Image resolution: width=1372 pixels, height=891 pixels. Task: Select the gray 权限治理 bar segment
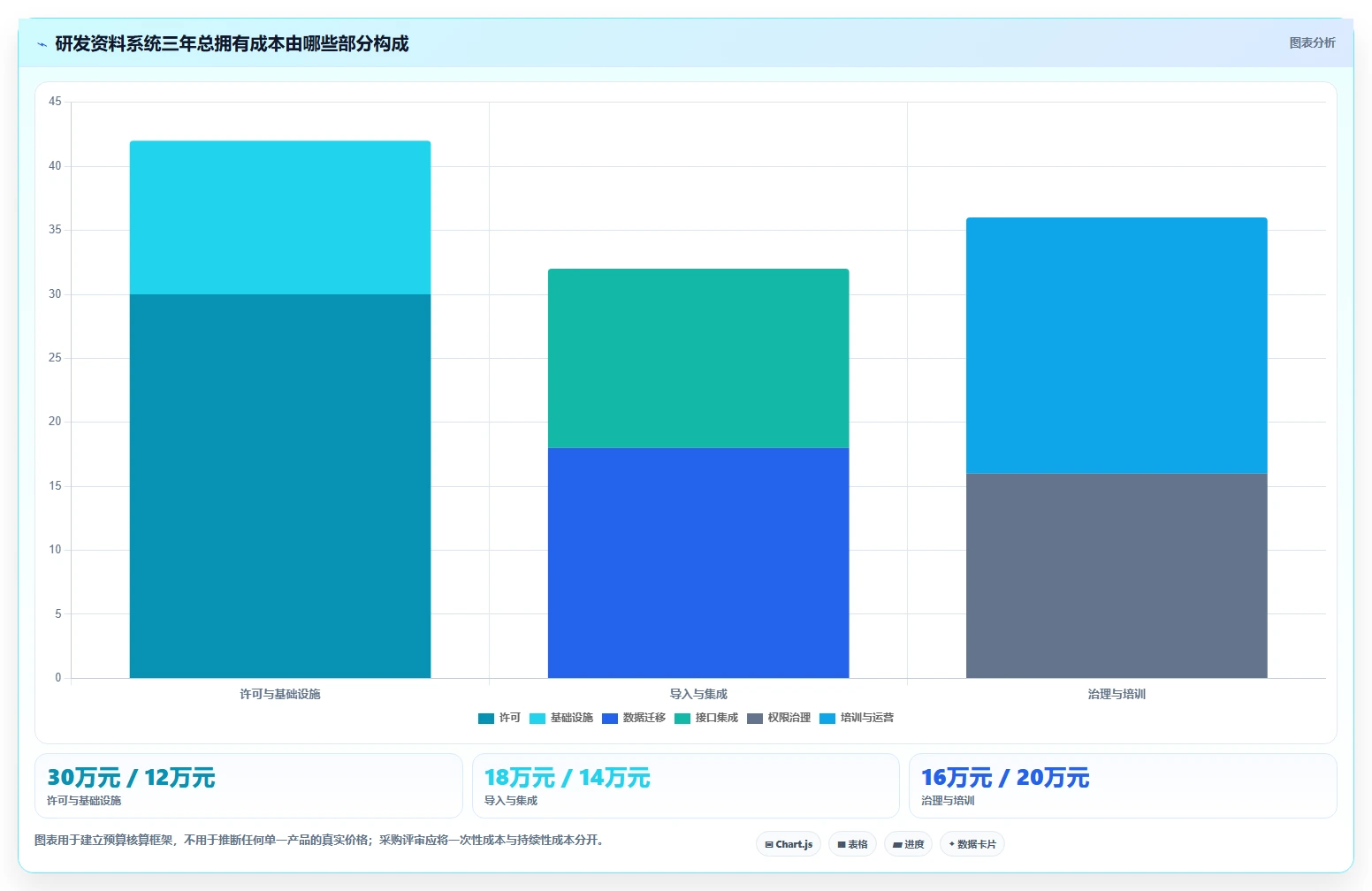tap(1117, 575)
